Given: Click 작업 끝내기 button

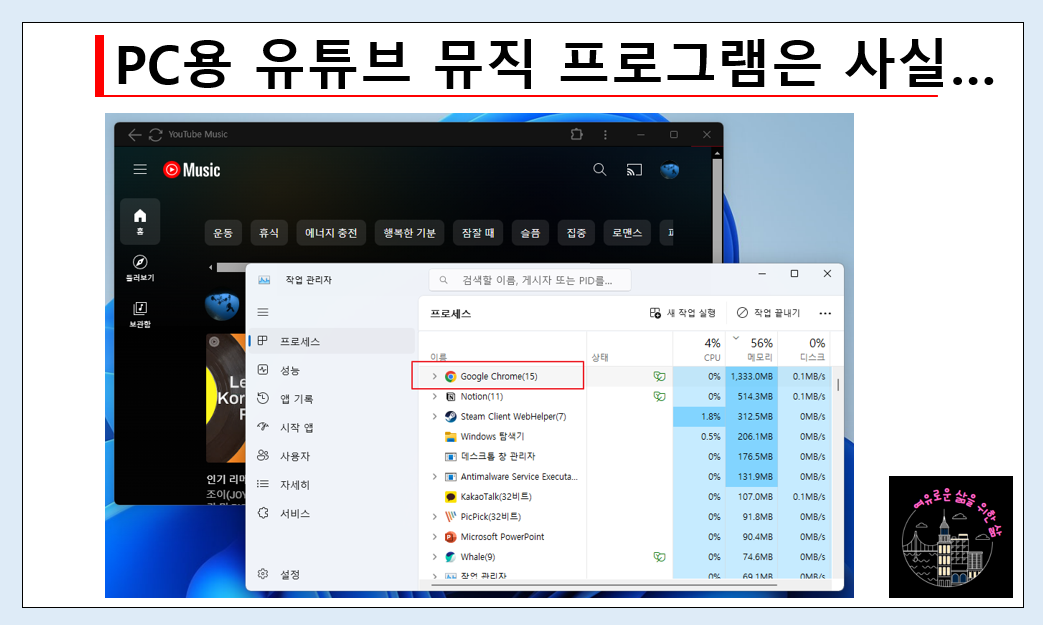Looking at the screenshot, I should click(768, 312).
